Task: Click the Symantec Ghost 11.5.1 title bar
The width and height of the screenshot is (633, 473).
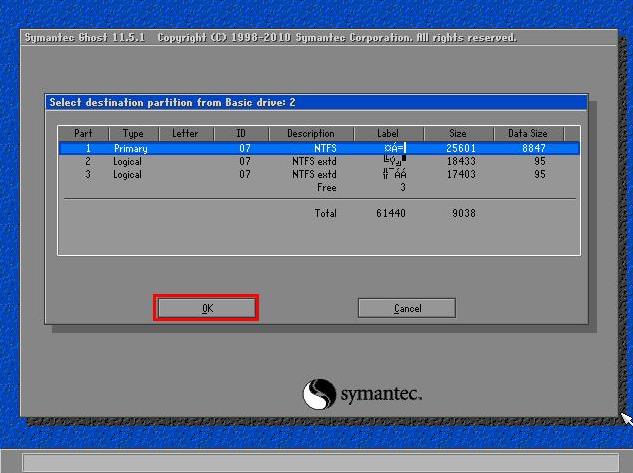Action: [319, 38]
